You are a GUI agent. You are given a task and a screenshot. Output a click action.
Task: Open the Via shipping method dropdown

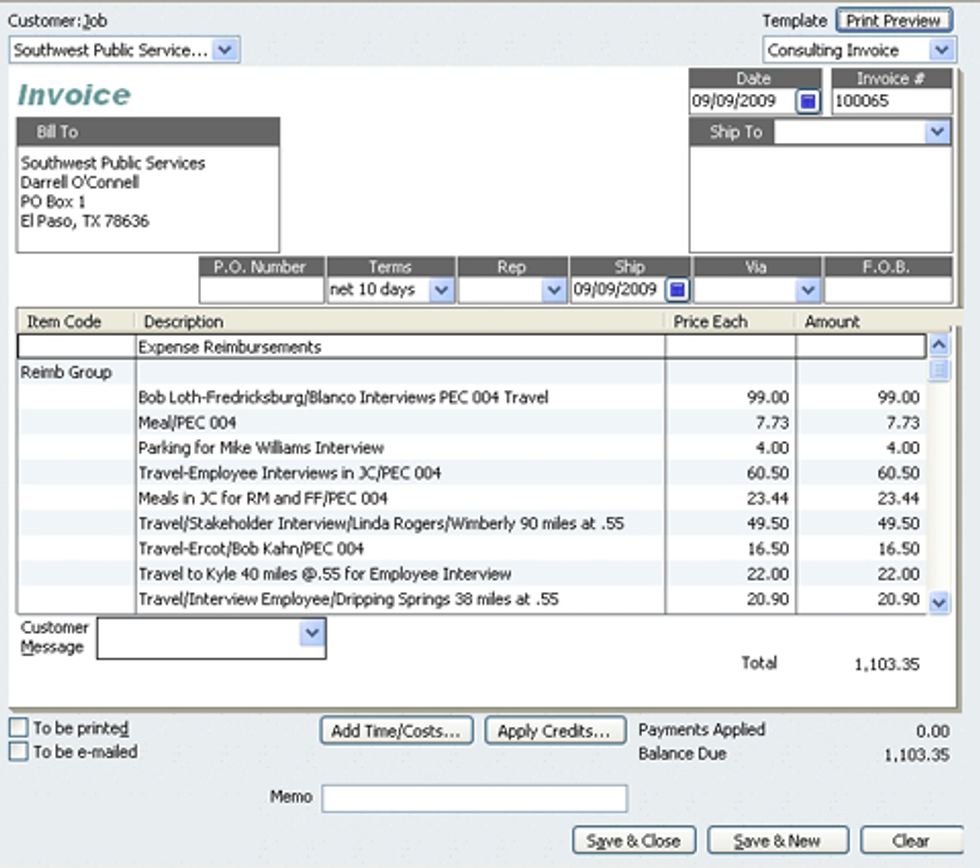click(x=808, y=290)
